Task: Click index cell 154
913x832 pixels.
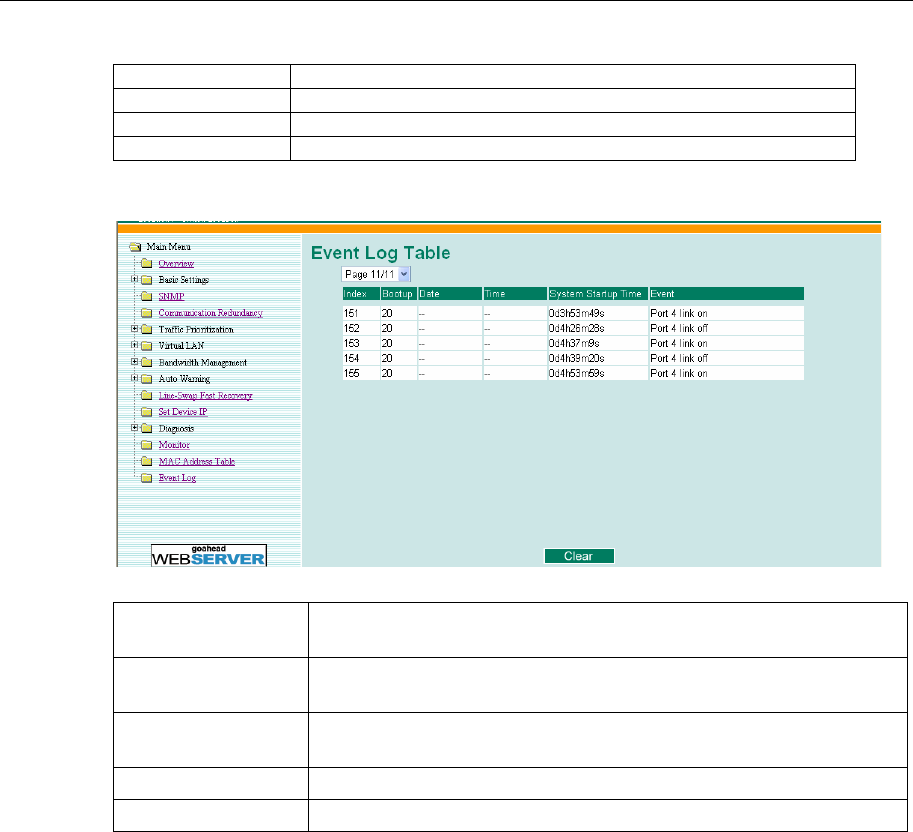Action: [361, 359]
